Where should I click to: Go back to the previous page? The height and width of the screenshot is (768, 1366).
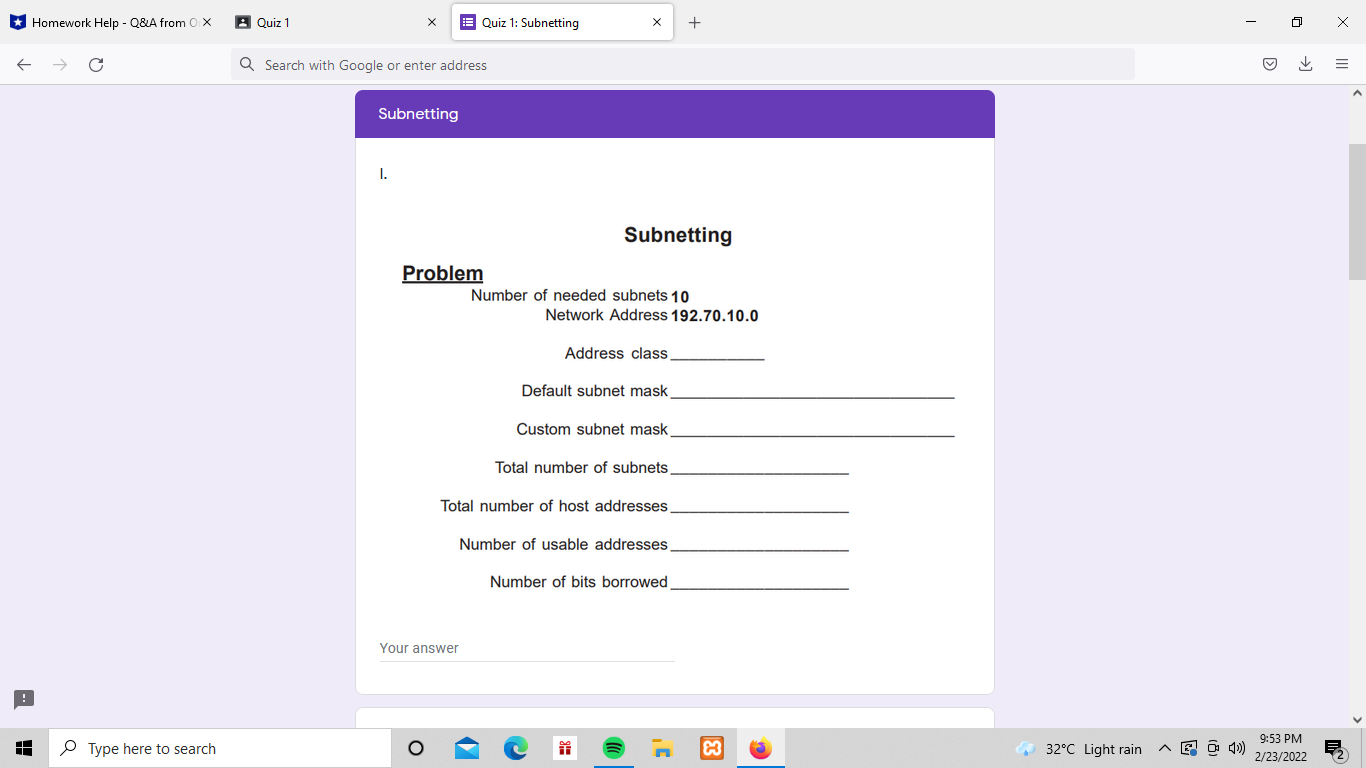click(x=23, y=64)
